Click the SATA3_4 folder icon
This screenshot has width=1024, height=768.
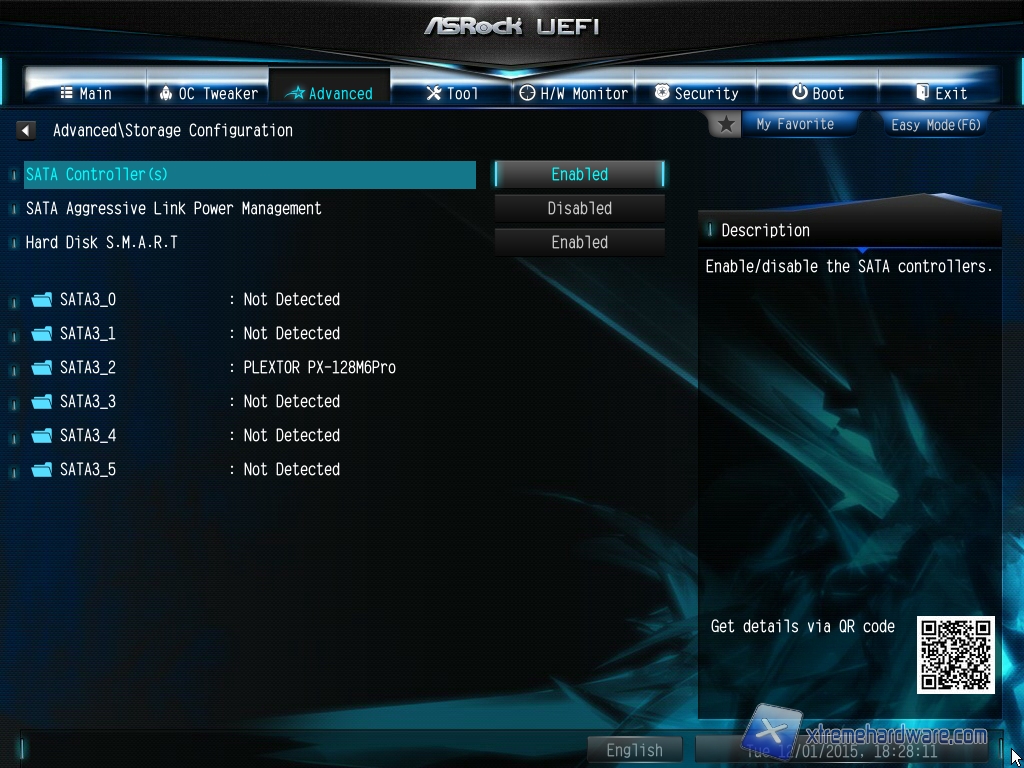pos(42,436)
